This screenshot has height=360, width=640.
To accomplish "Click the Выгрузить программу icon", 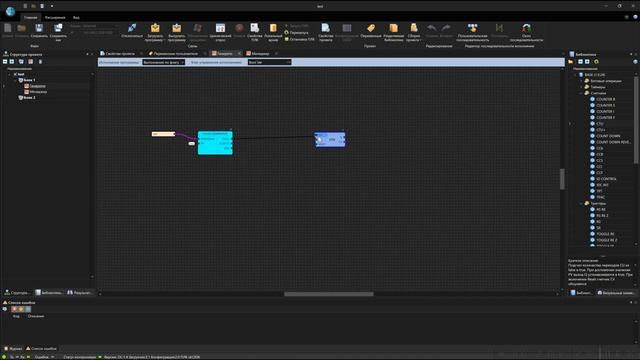I will click(x=176, y=28).
